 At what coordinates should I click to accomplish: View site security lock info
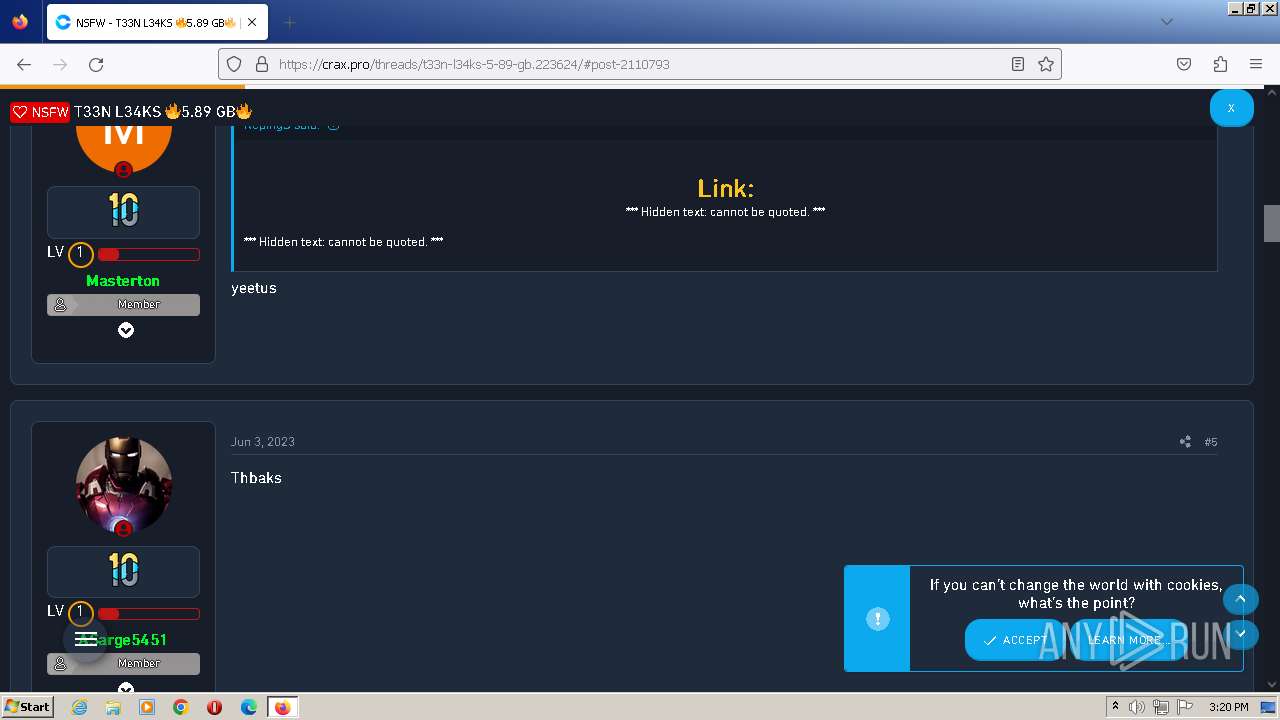coord(262,64)
